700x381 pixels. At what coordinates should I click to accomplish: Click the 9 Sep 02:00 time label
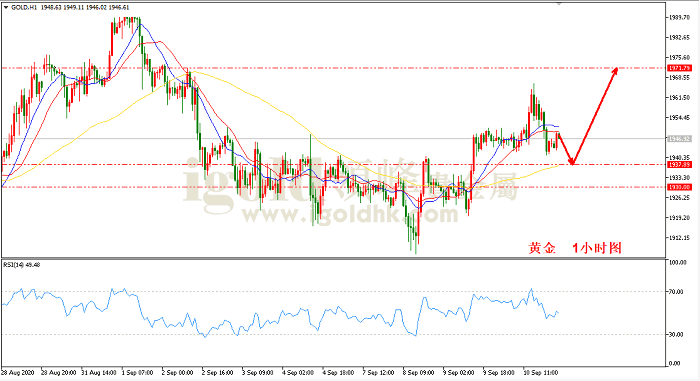[x=459, y=373]
